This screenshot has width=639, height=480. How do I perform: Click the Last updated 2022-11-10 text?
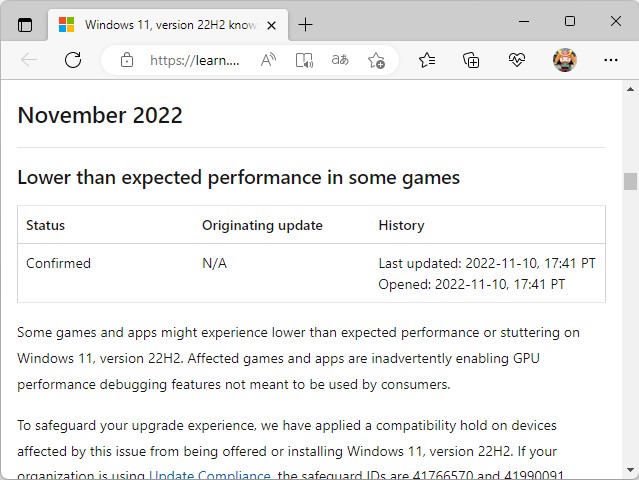[487, 263]
